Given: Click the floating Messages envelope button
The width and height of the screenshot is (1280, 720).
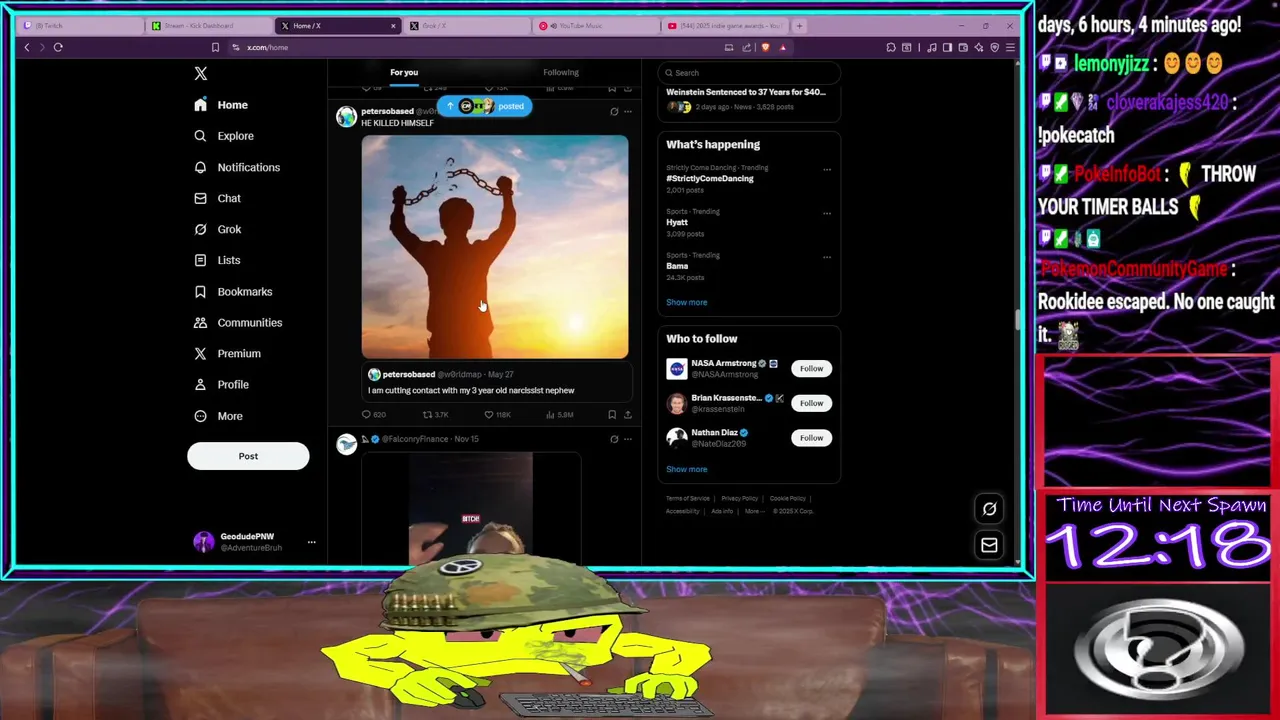Looking at the screenshot, I should click(x=989, y=545).
